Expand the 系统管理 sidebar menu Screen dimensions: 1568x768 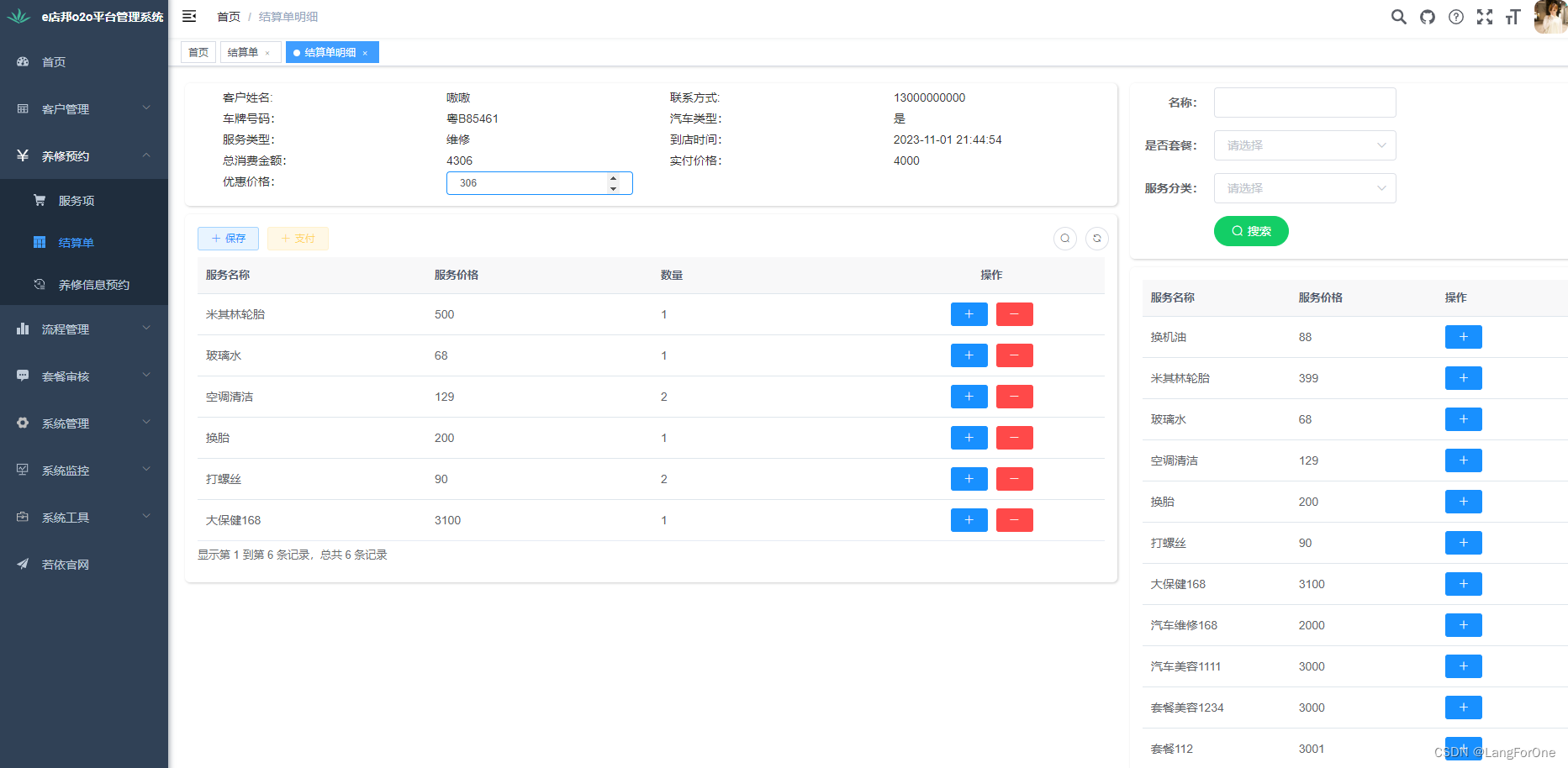click(x=84, y=423)
